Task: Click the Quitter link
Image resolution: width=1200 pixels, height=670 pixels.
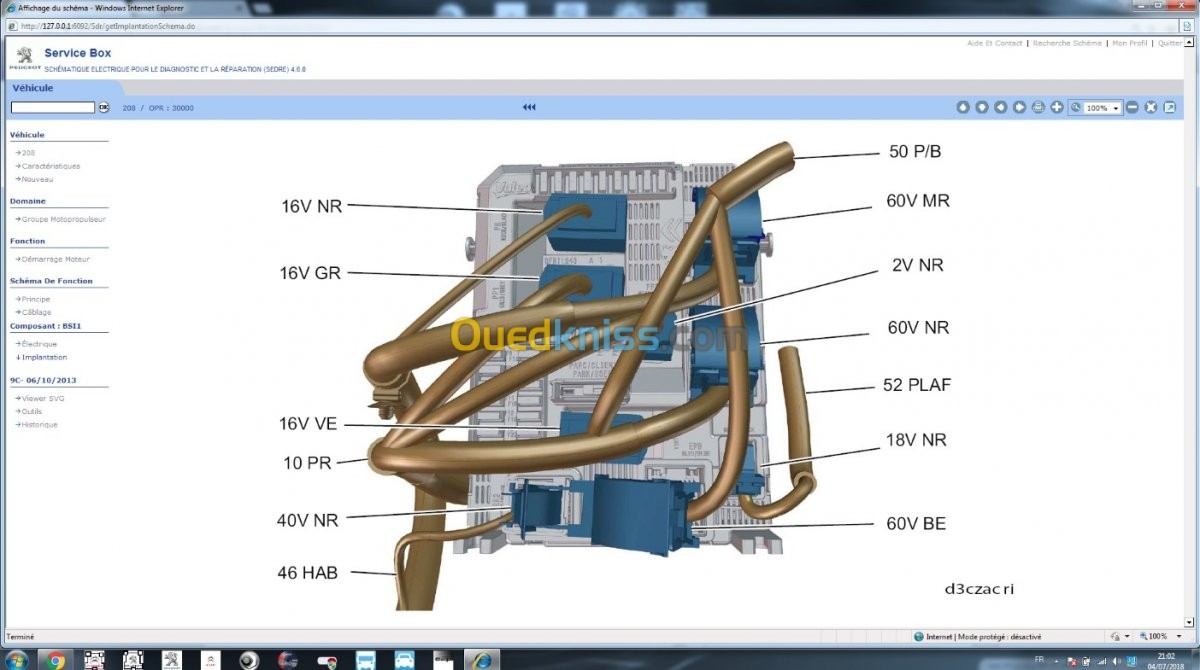Action: [1169, 43]
